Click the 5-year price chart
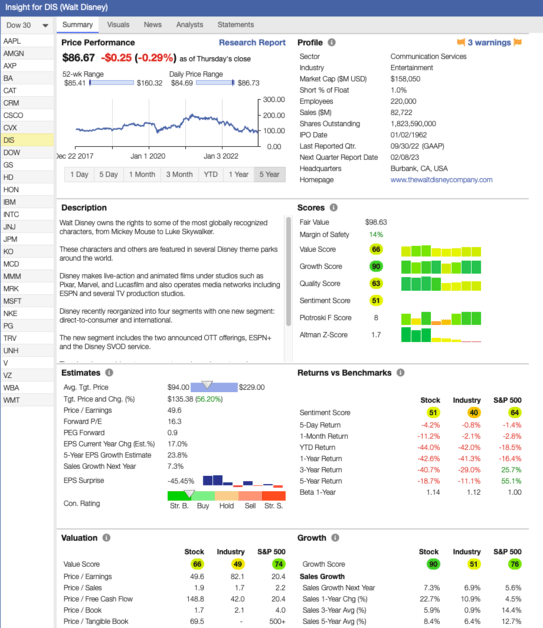The height and width of the screenshot is (628, 543). [167, 123]
